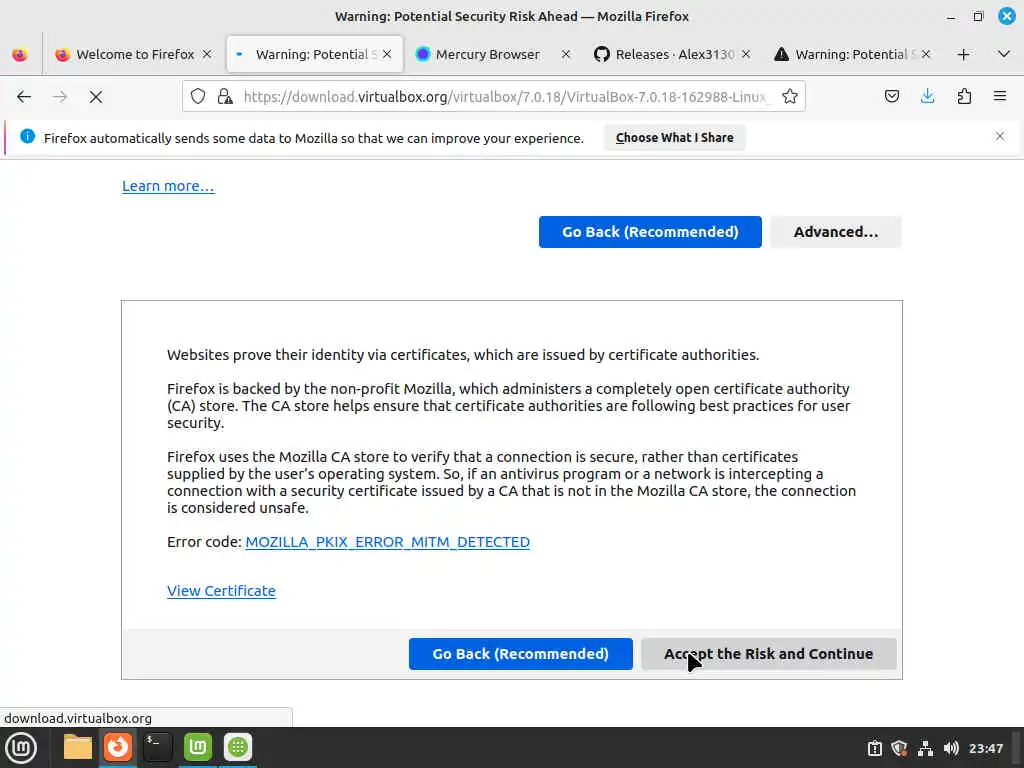
Task: Open tracking protection shield icon
Action: 198,97
